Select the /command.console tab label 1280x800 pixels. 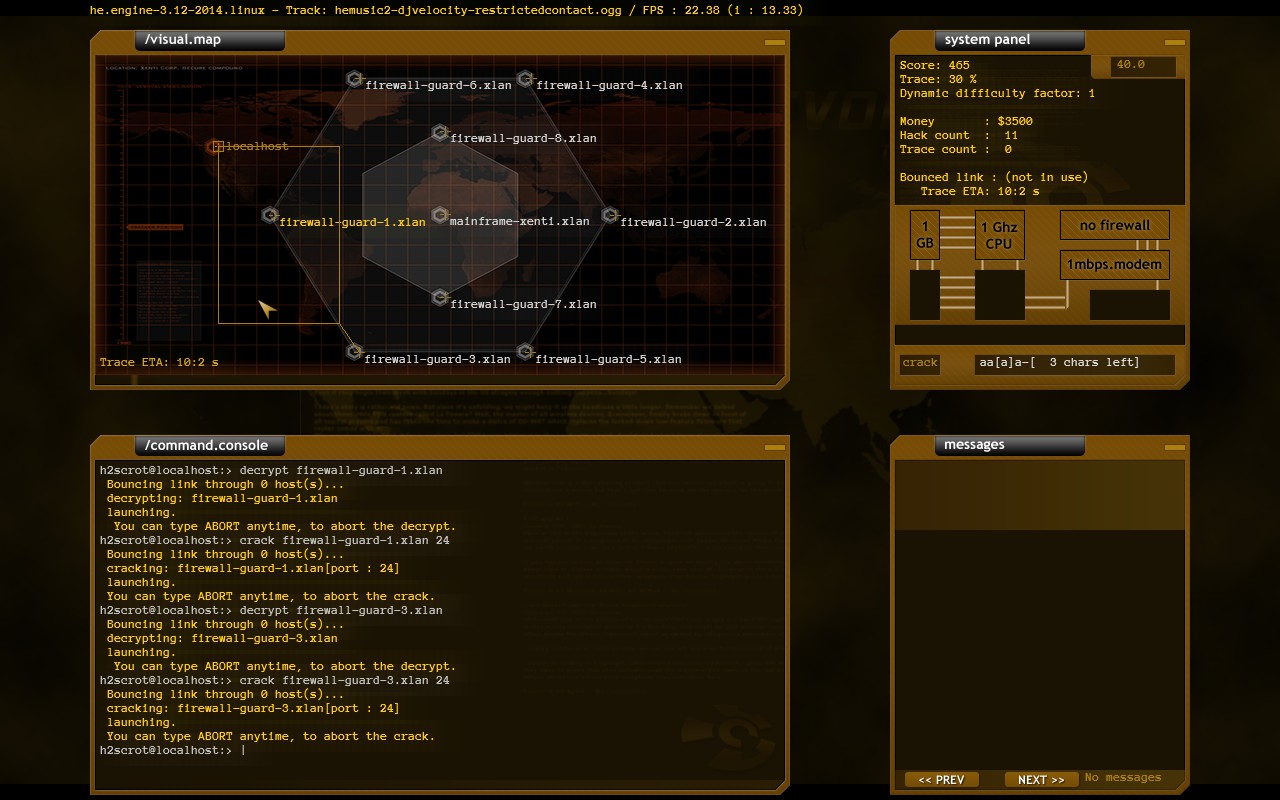(209, 445)
